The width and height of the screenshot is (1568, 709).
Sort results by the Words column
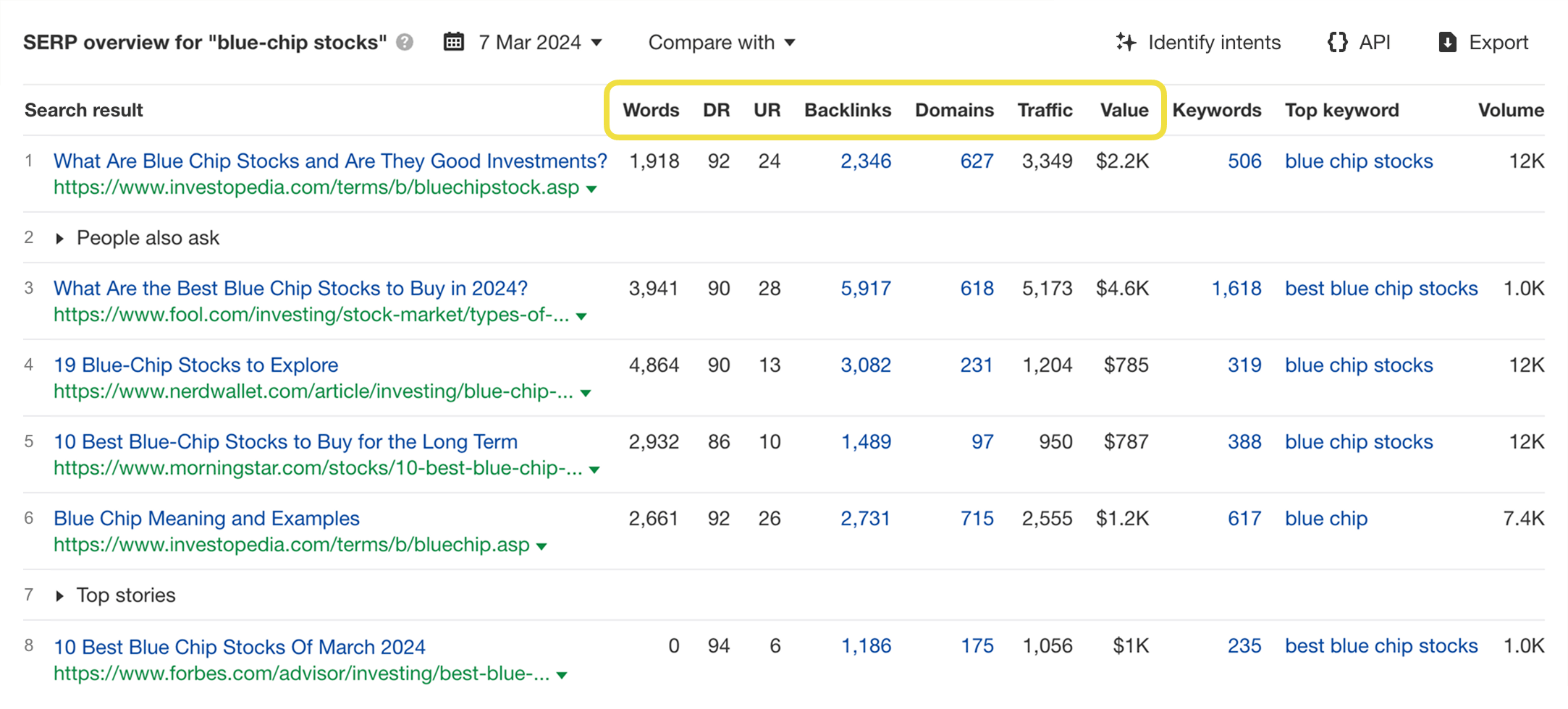[x=650, y=110]
